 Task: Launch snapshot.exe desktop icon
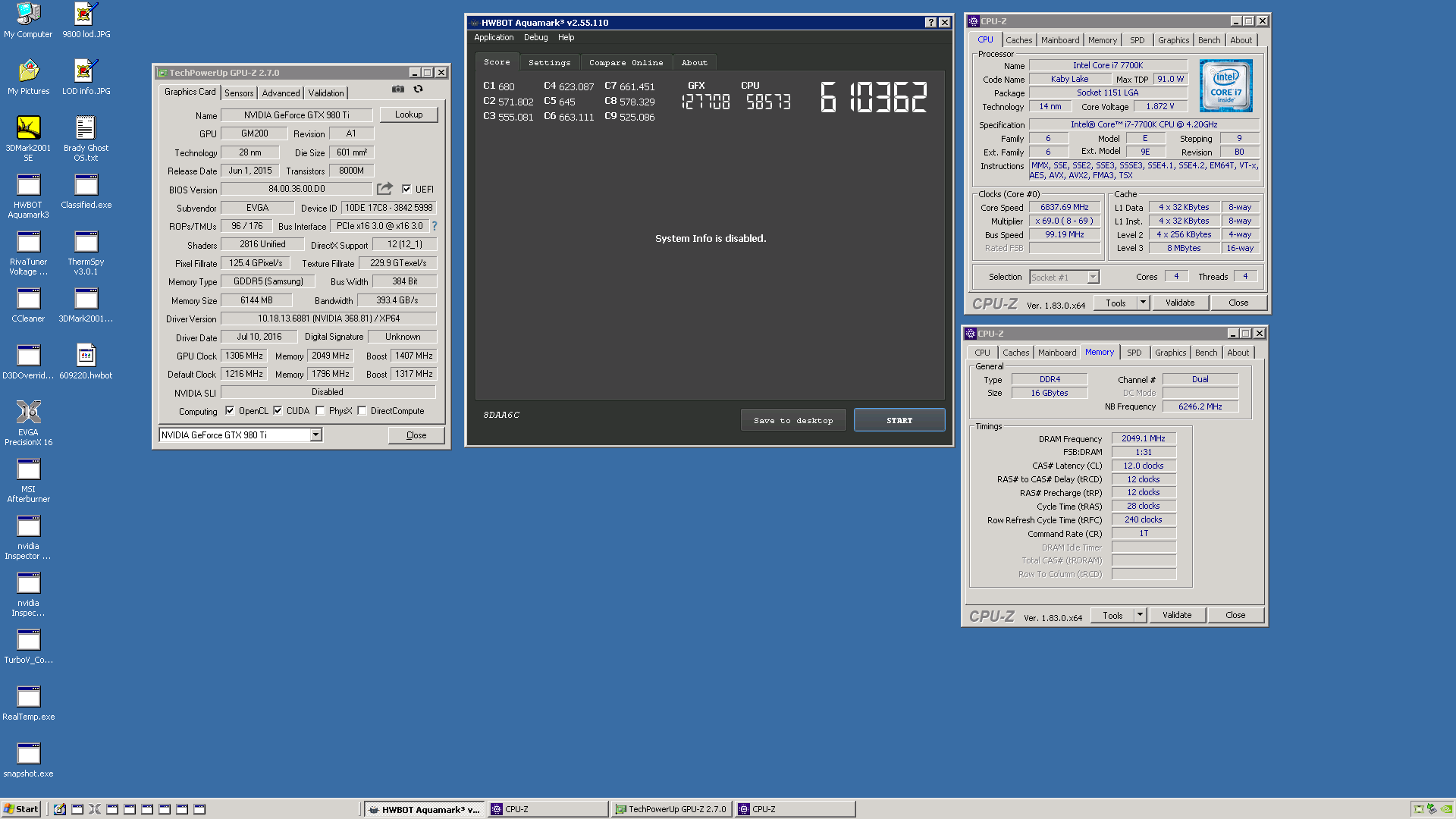pyautogui.click(x=28, y=760)
